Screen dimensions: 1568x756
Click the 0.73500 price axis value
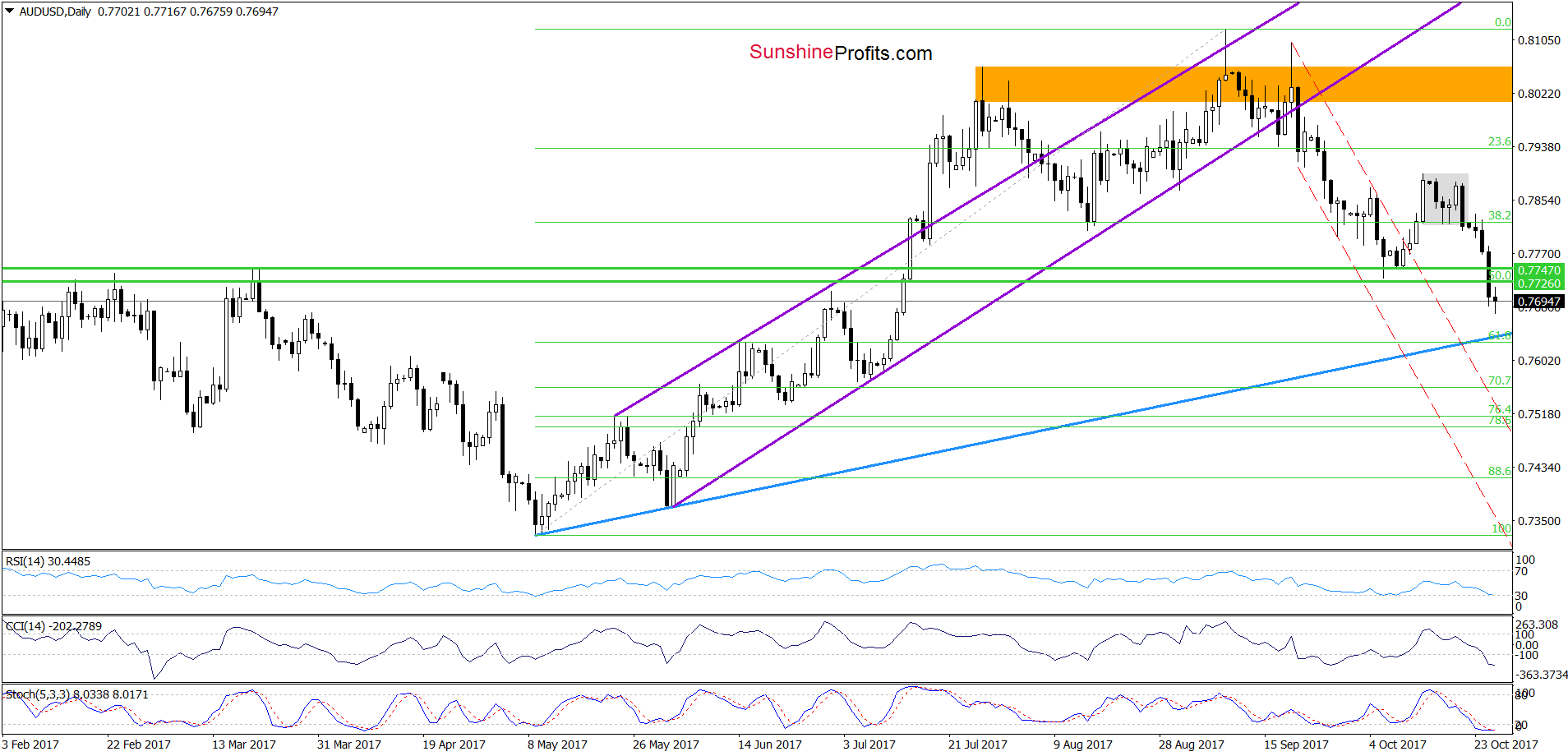tap(1538, 521)
